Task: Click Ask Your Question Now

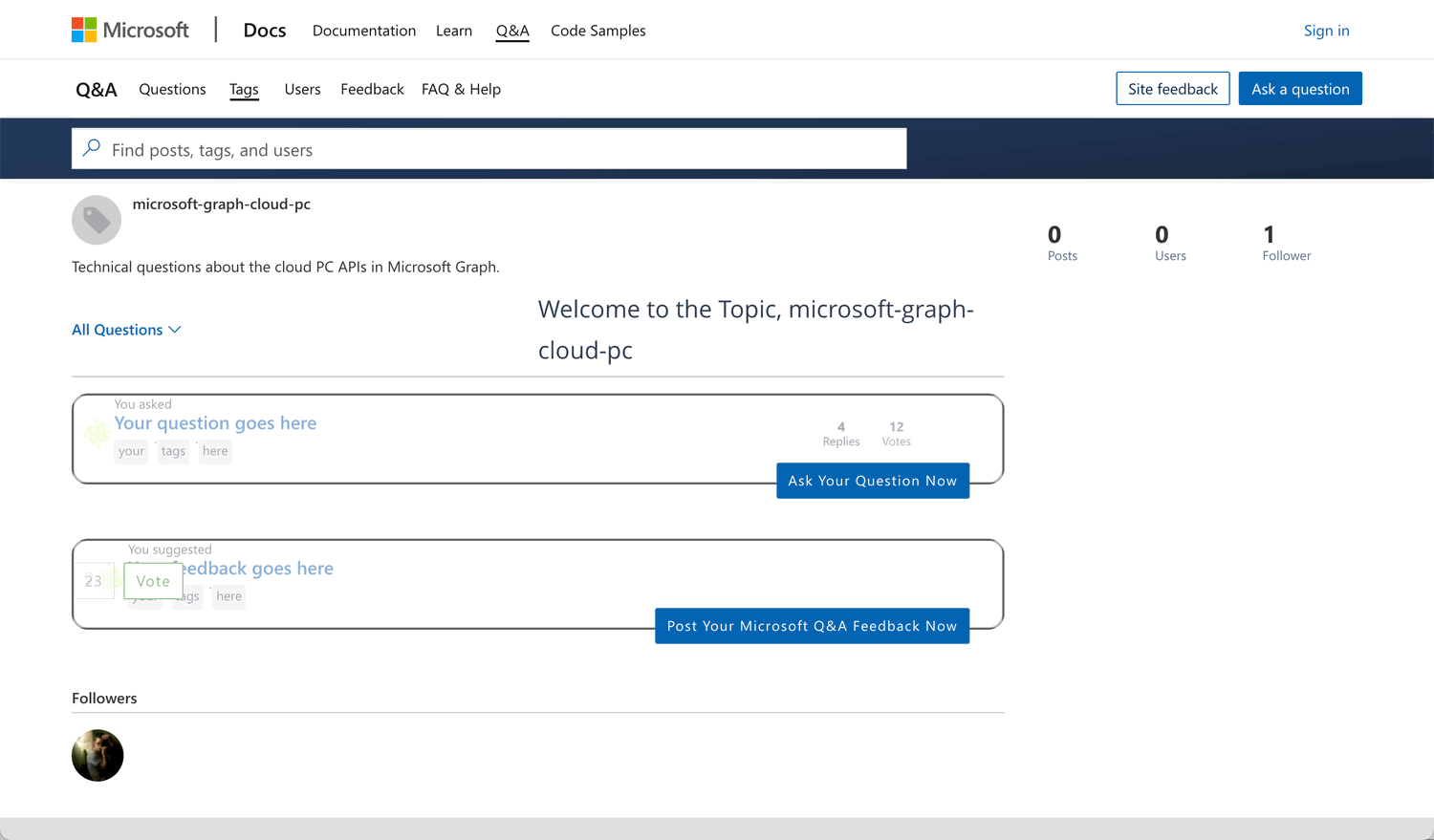Action: 872,481
